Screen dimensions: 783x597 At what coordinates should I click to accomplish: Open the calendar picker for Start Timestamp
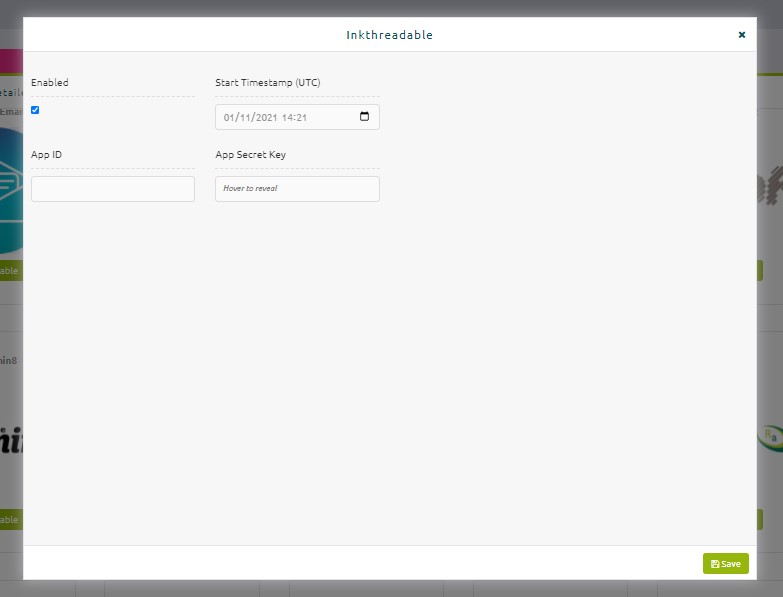[365, 116]
